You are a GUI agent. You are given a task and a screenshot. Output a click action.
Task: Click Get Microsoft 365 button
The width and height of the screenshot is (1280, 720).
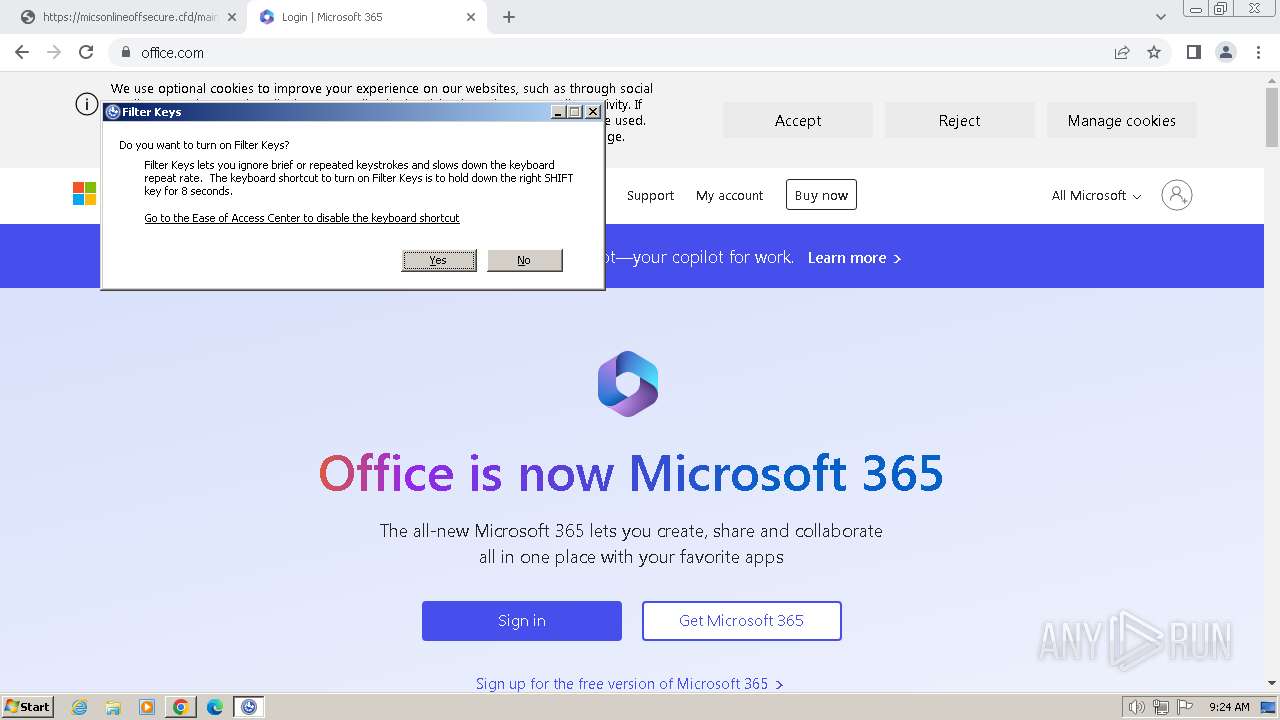[742, 621]
